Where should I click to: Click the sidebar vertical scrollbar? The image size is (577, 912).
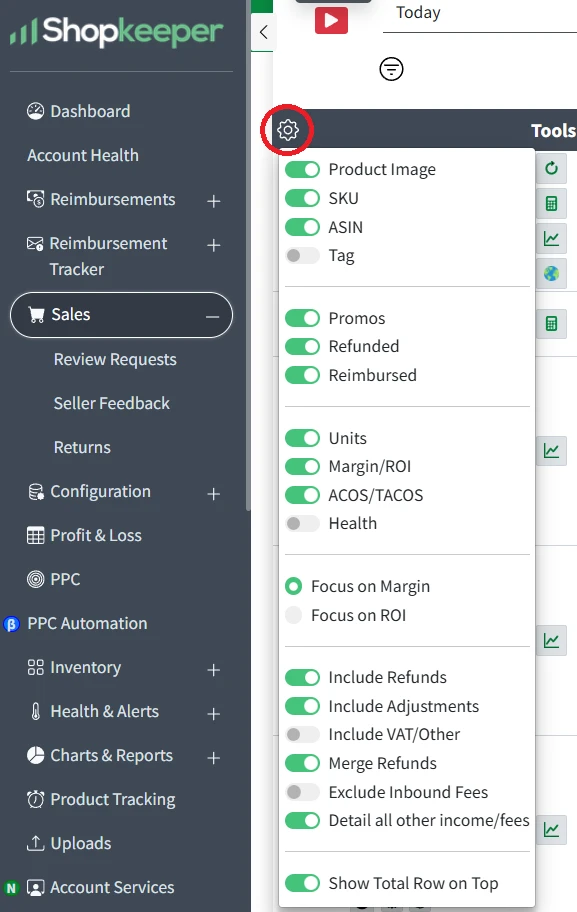[248, 256]
